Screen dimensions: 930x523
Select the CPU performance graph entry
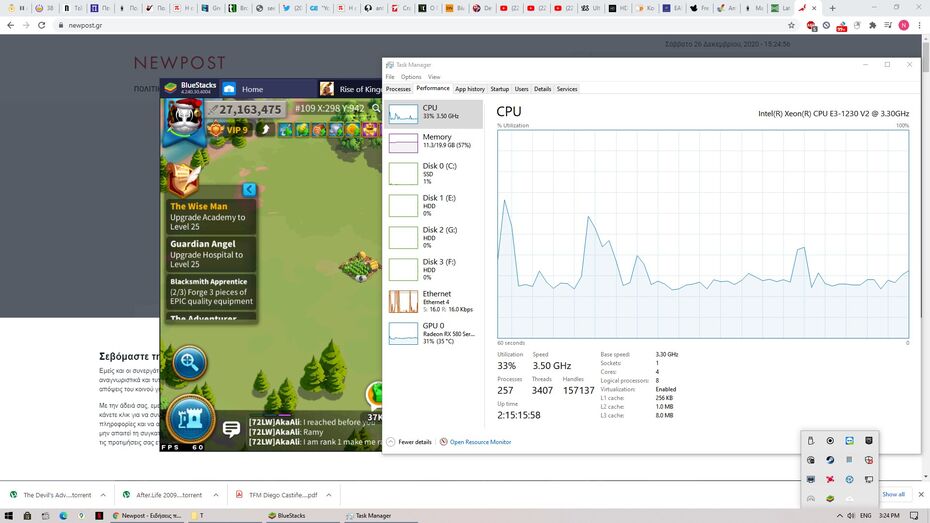[x=434, y=113]
